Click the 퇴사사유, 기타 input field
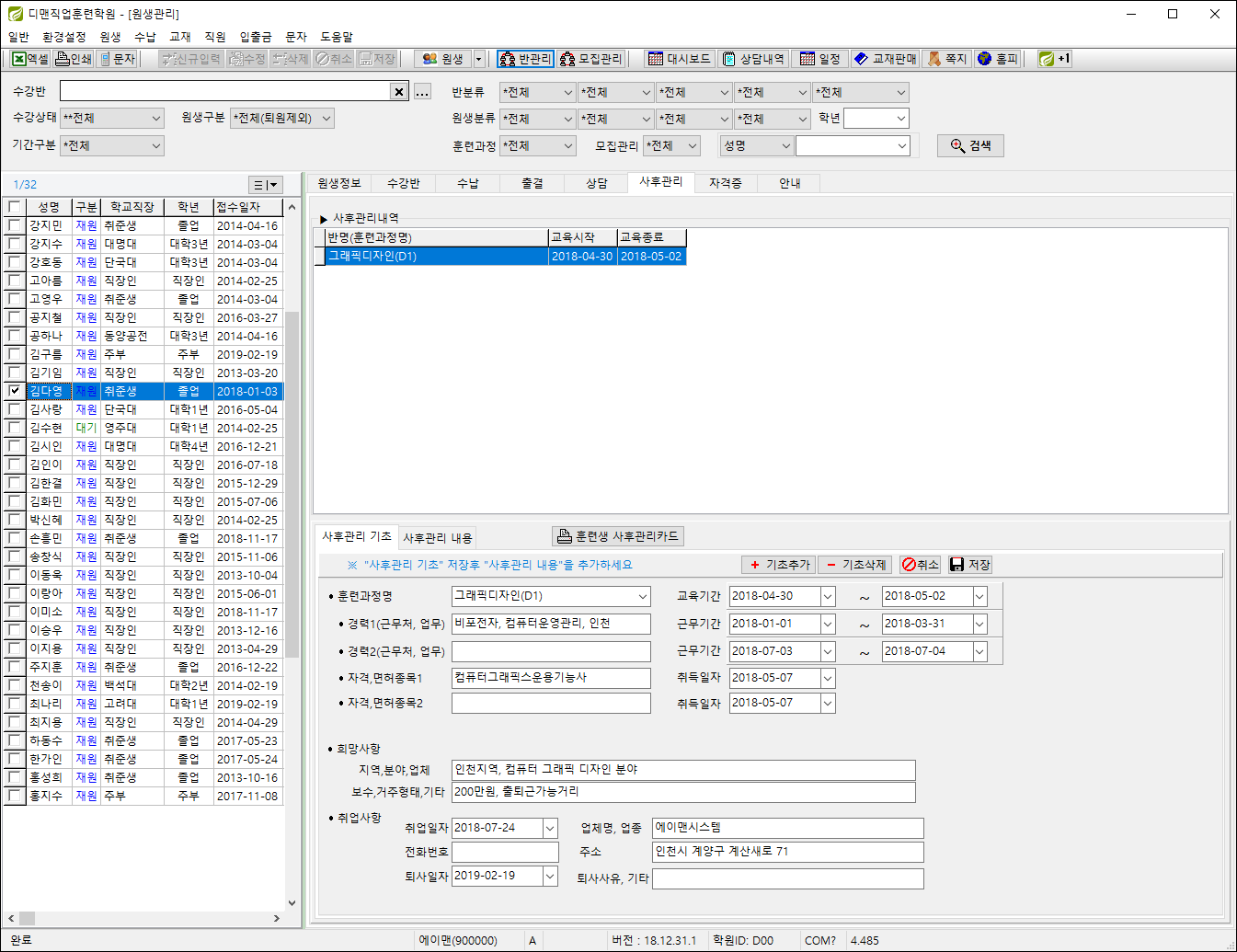 [788, 878]
